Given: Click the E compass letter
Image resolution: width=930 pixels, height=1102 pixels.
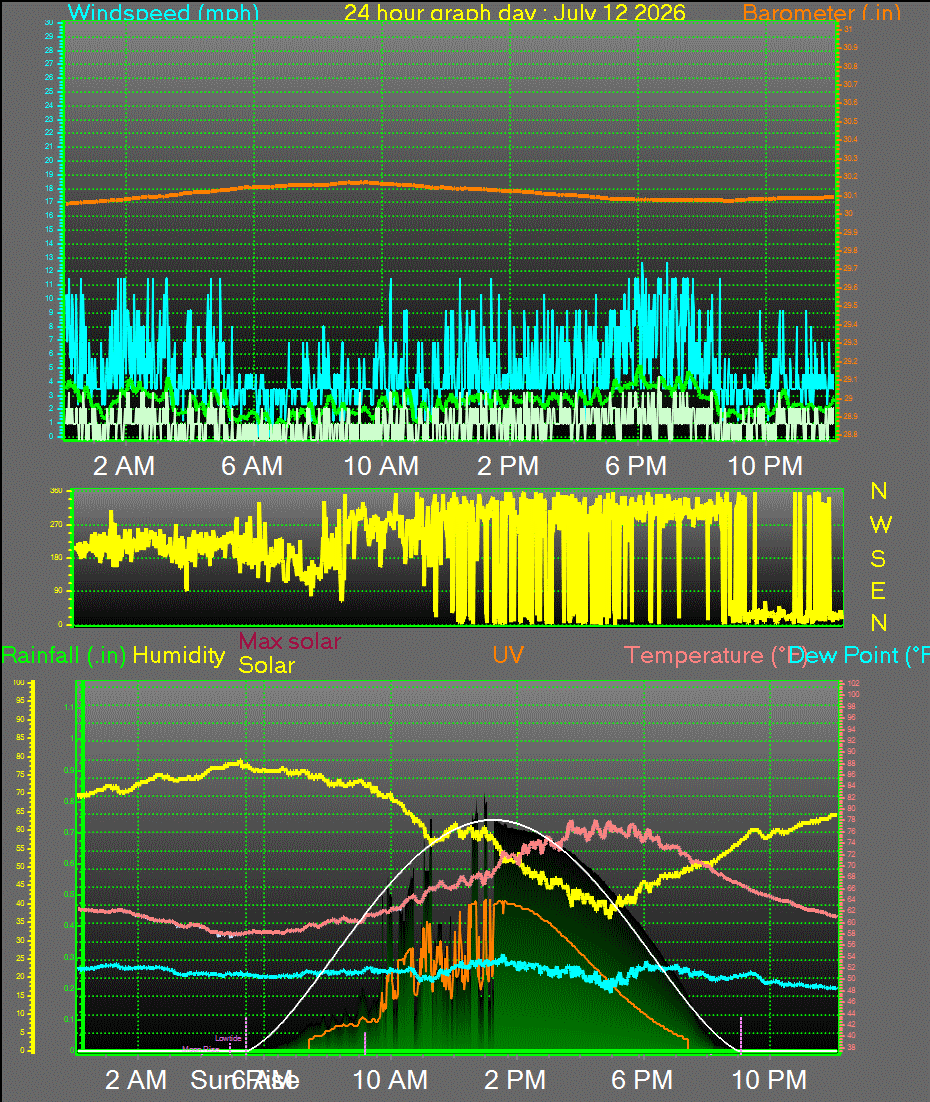Looking at the screenshot, I should (x=878, y=591).
